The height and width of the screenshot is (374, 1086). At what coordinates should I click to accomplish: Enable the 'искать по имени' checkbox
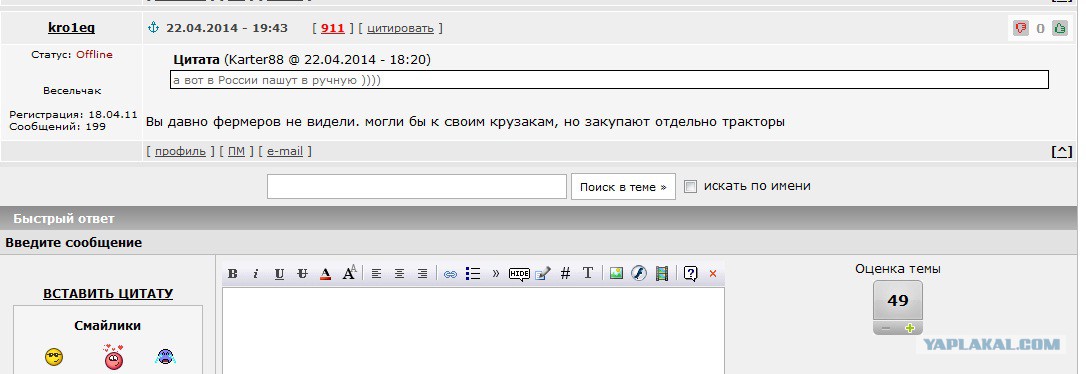pos(690,186)
